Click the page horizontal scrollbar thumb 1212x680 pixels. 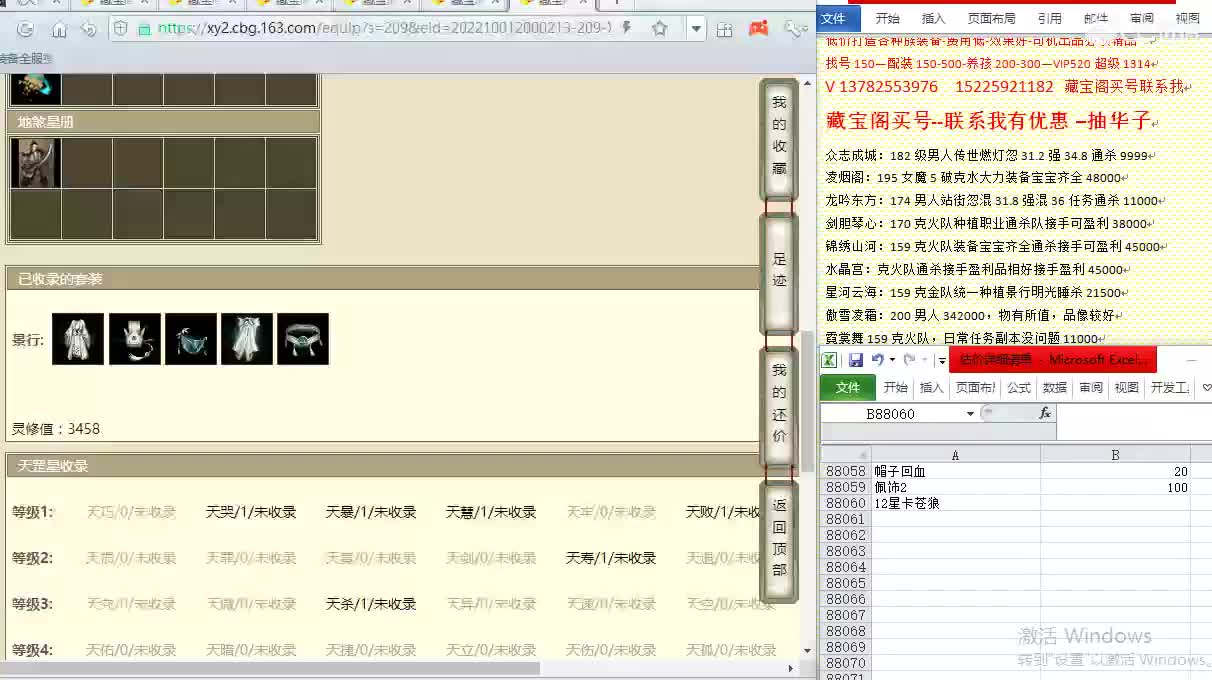pos(270,668)
